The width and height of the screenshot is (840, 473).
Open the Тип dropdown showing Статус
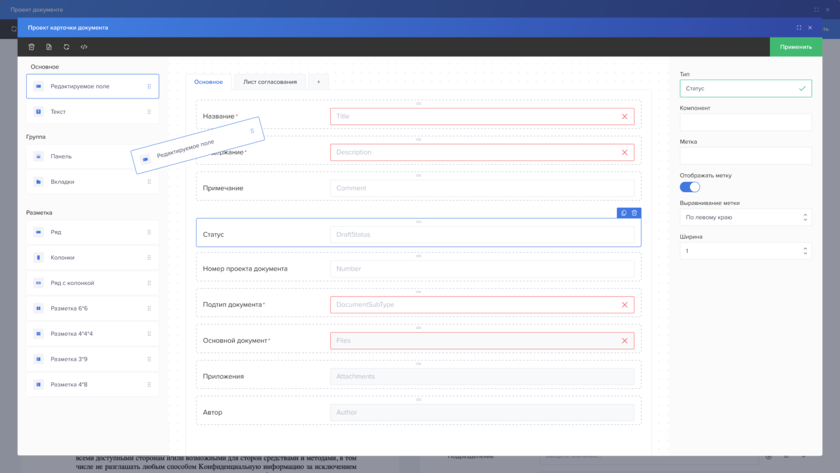[745, 89]
